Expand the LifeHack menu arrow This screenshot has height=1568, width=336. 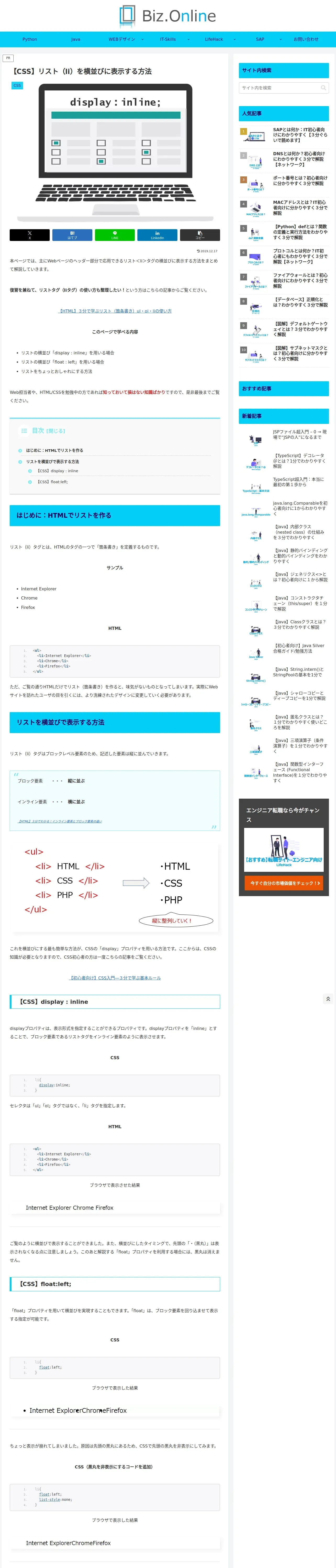pos(234,39)
